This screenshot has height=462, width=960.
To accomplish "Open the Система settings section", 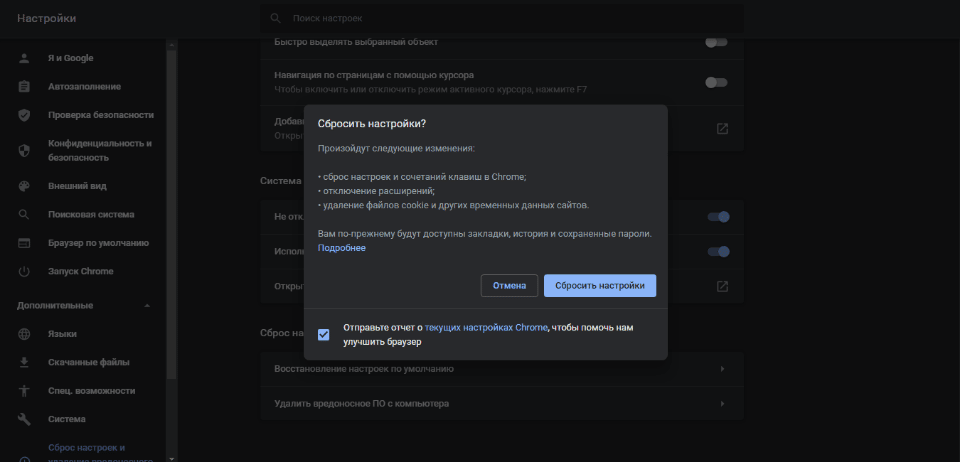I will 66,419.
